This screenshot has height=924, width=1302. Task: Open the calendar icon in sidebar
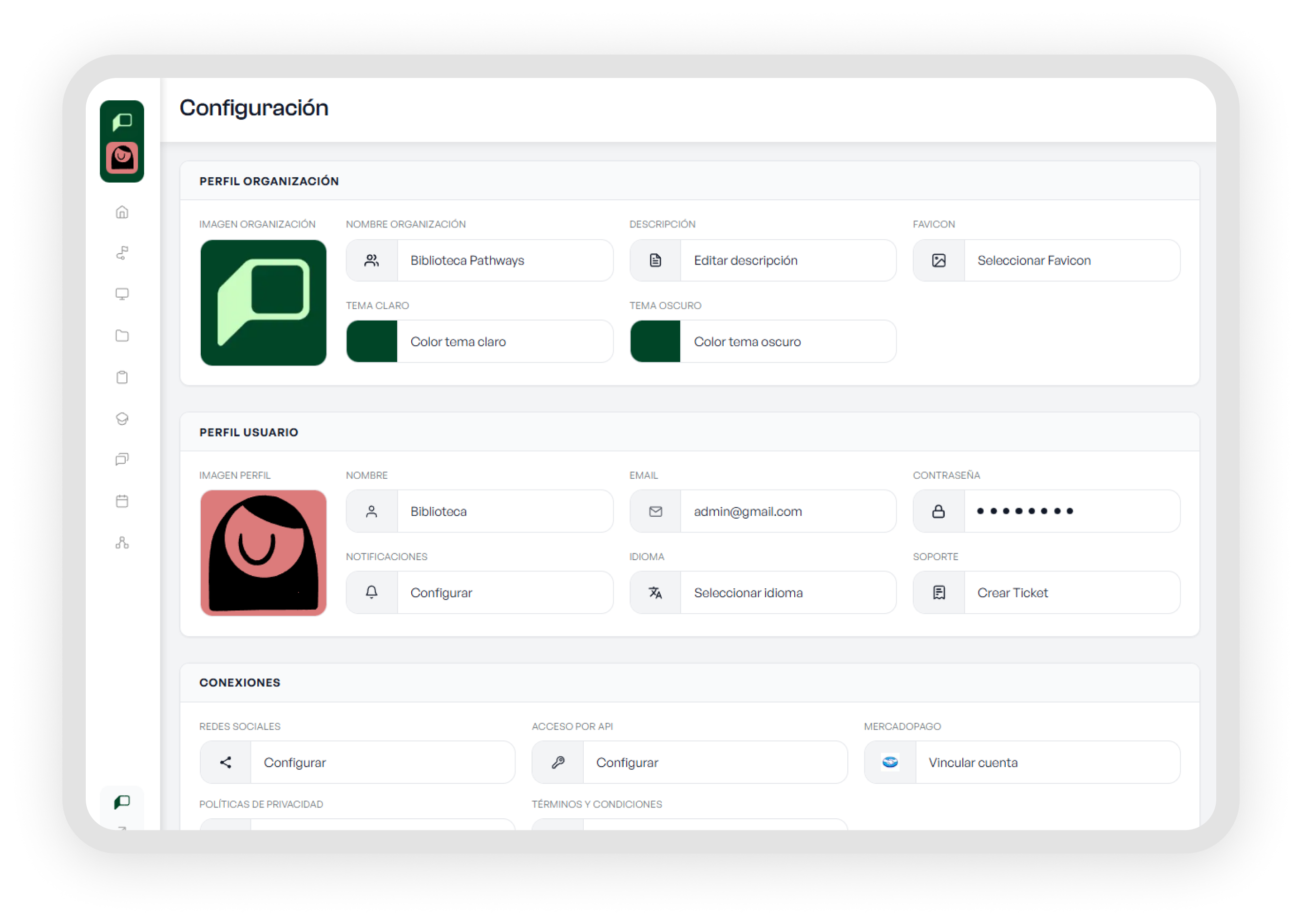tap(122, 501)
